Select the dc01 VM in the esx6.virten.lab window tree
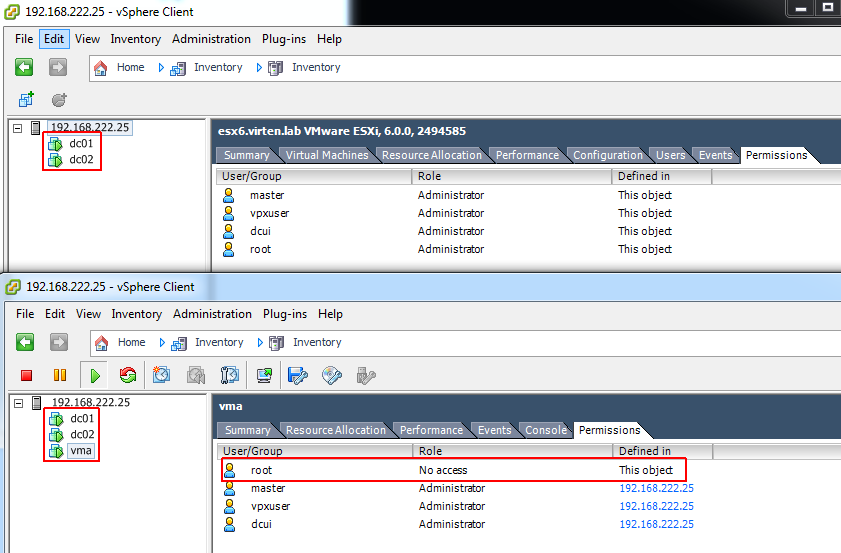 (x=82, y=144)
